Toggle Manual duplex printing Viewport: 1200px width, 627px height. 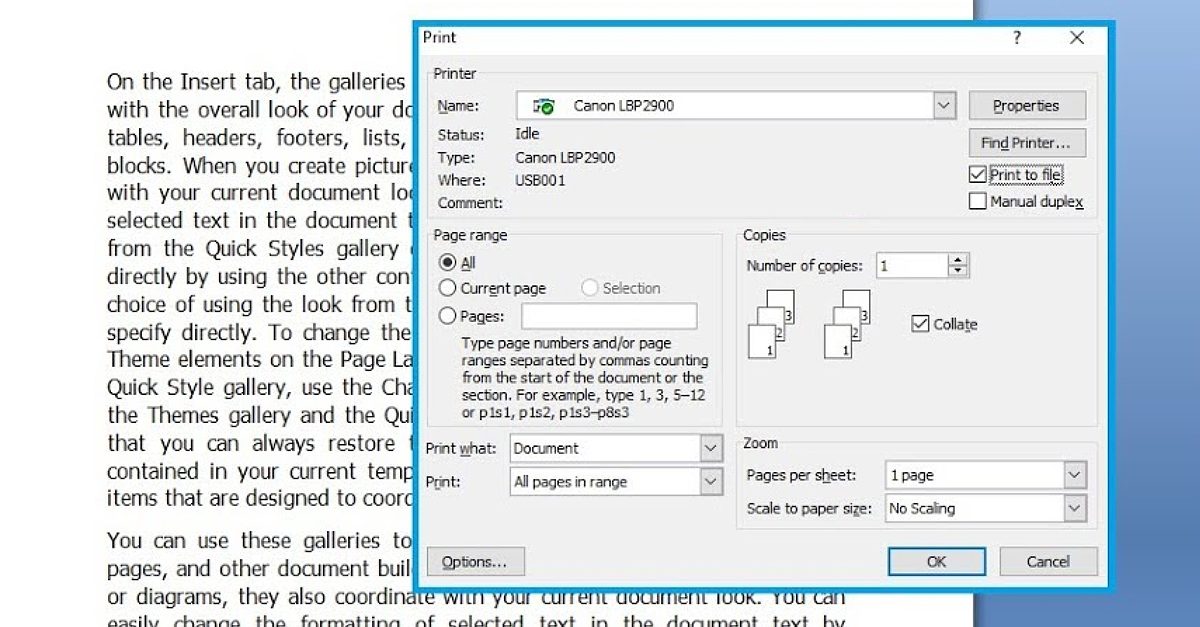[977, 201]
